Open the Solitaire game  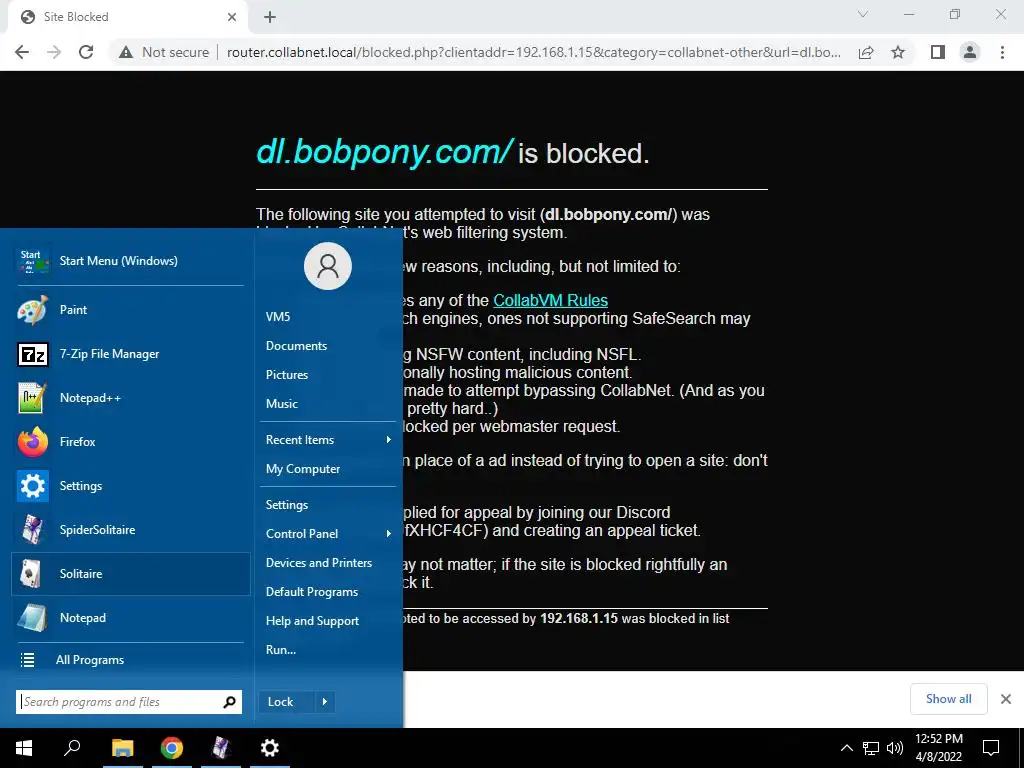click(131, 573)
